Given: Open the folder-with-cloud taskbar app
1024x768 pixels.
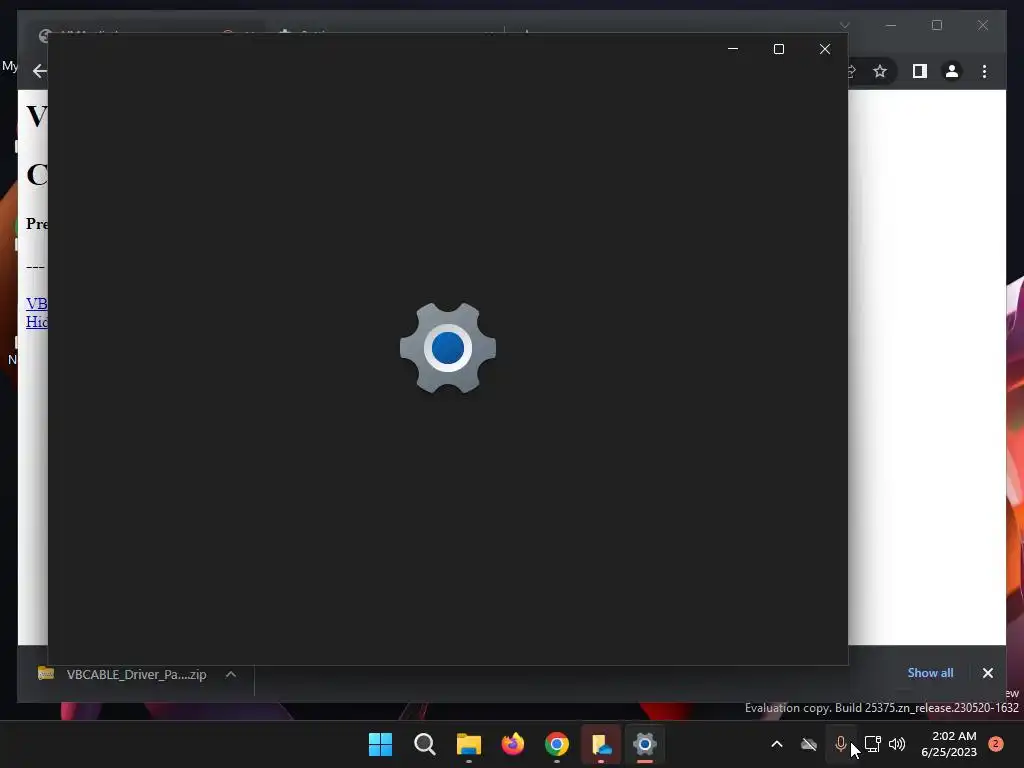Looking at the screenshot, I should [x=601, y=744].
